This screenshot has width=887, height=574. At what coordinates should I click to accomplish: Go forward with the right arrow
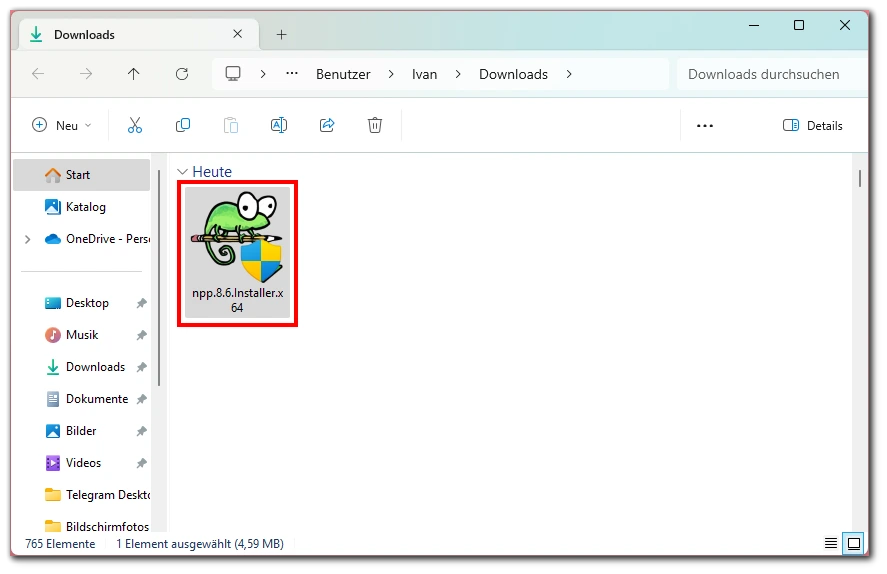(x=86, y=74)
